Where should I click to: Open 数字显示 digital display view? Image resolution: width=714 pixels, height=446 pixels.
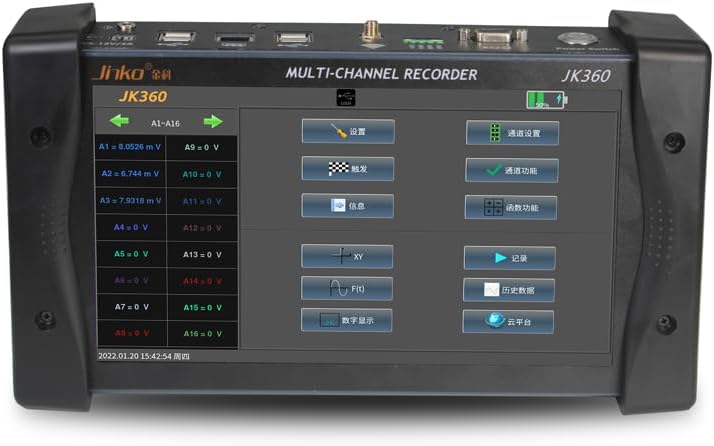coord(347,320)
